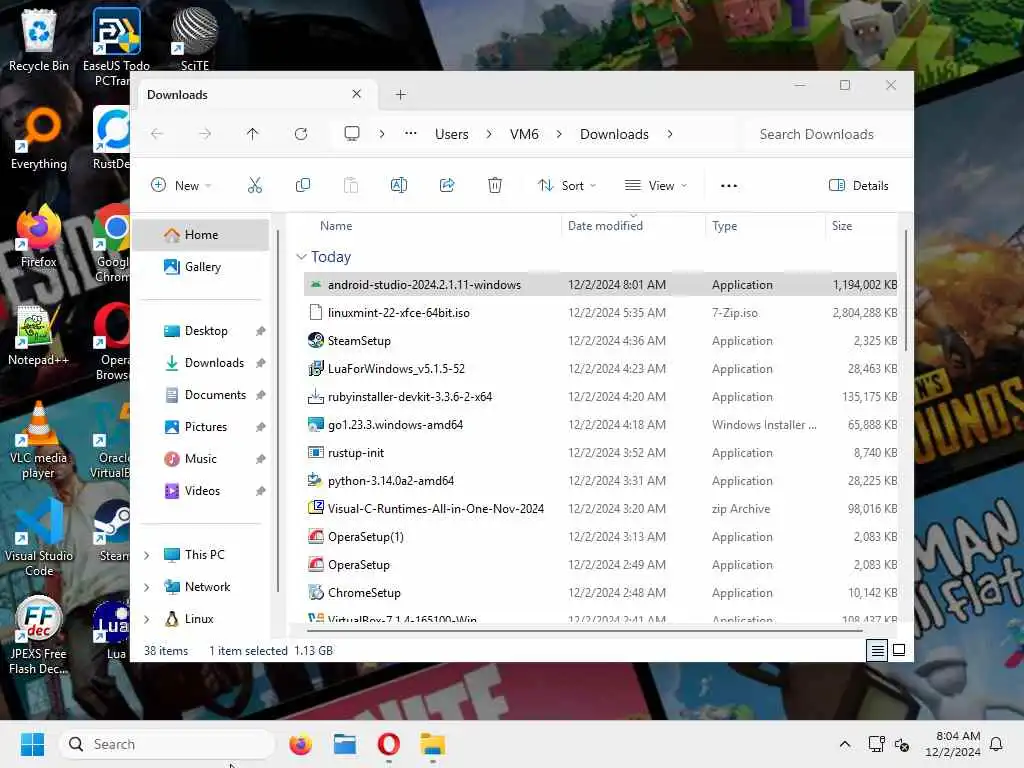Collapse the Today group
The height and width of the screenshot is (768, 1024).
click(x=301, y=257)
